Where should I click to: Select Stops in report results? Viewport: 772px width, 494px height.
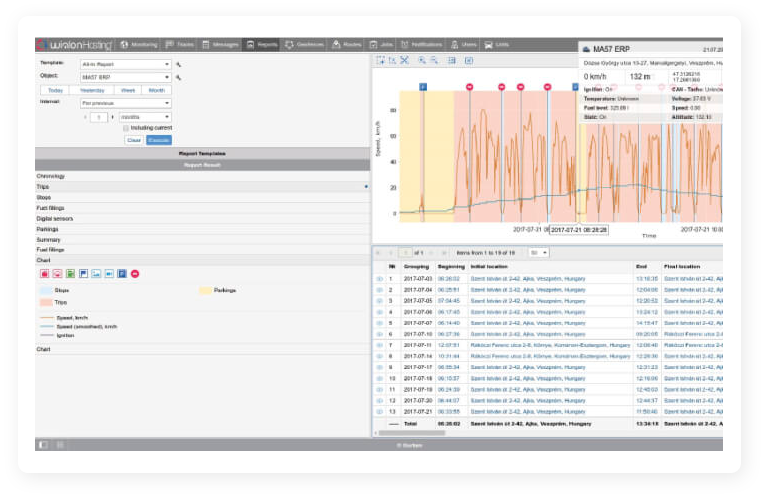44,198
